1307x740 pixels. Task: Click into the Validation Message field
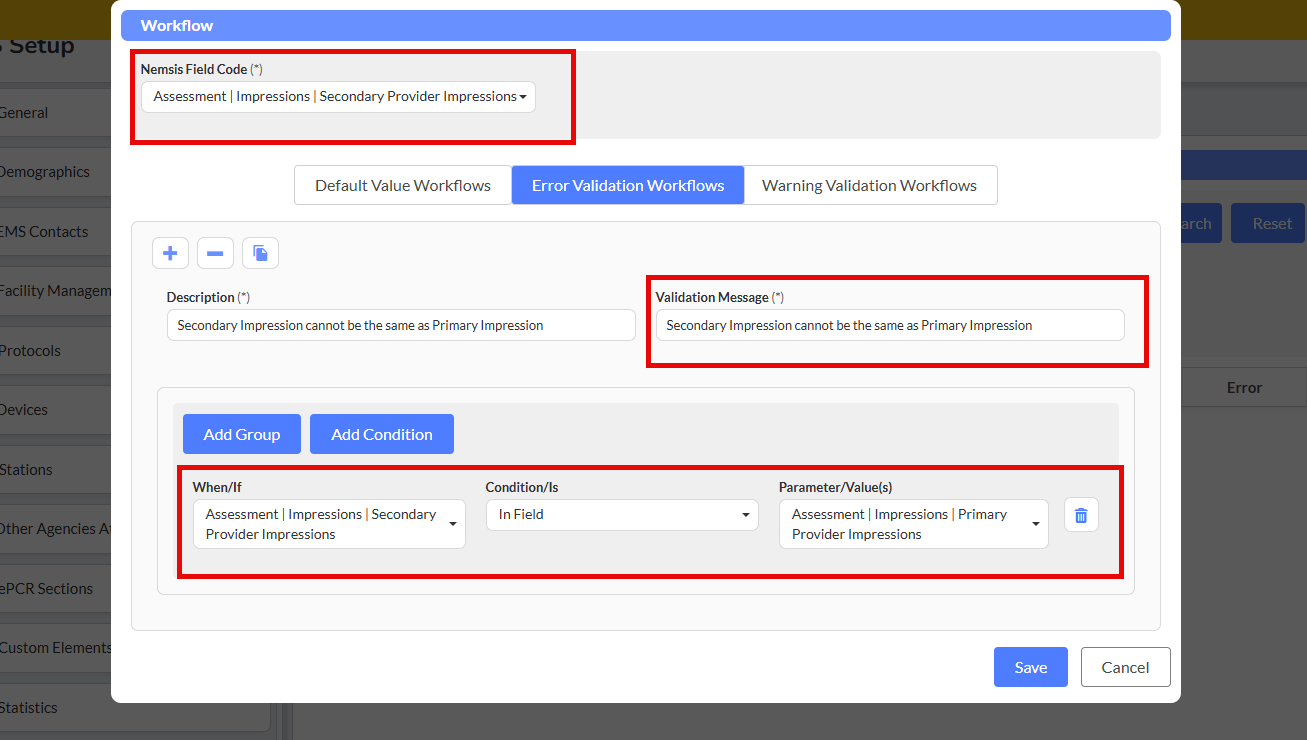(889, 325)
